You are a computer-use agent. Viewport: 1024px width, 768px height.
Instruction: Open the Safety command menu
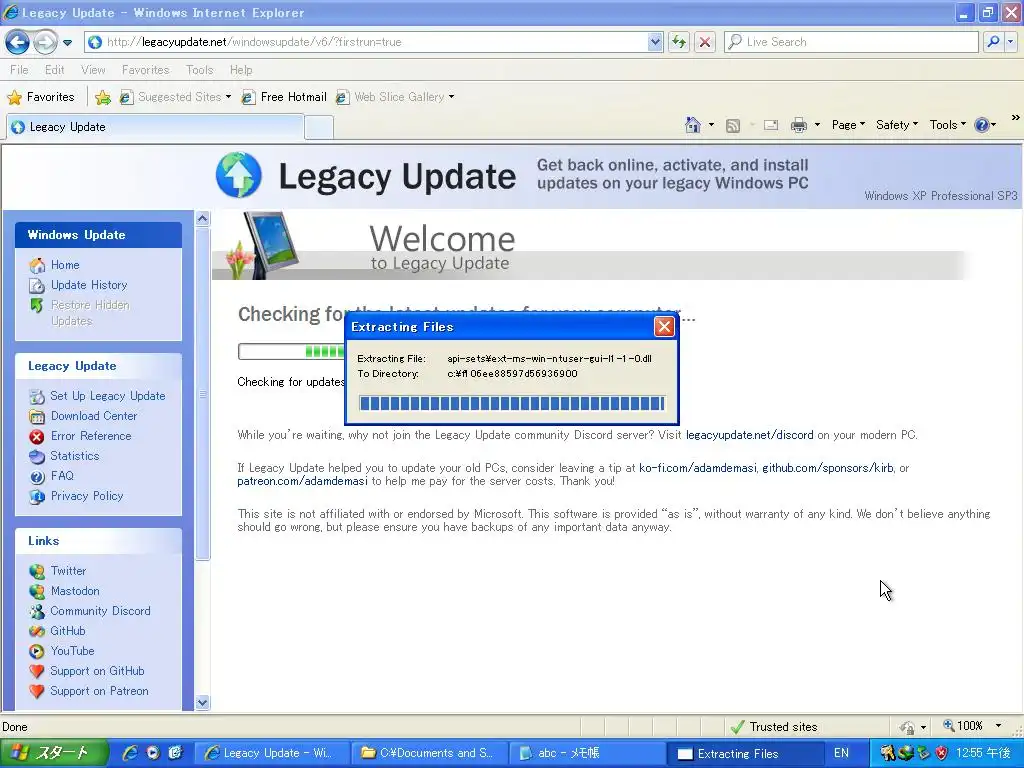pyautogui.click(x=897, y=125)
